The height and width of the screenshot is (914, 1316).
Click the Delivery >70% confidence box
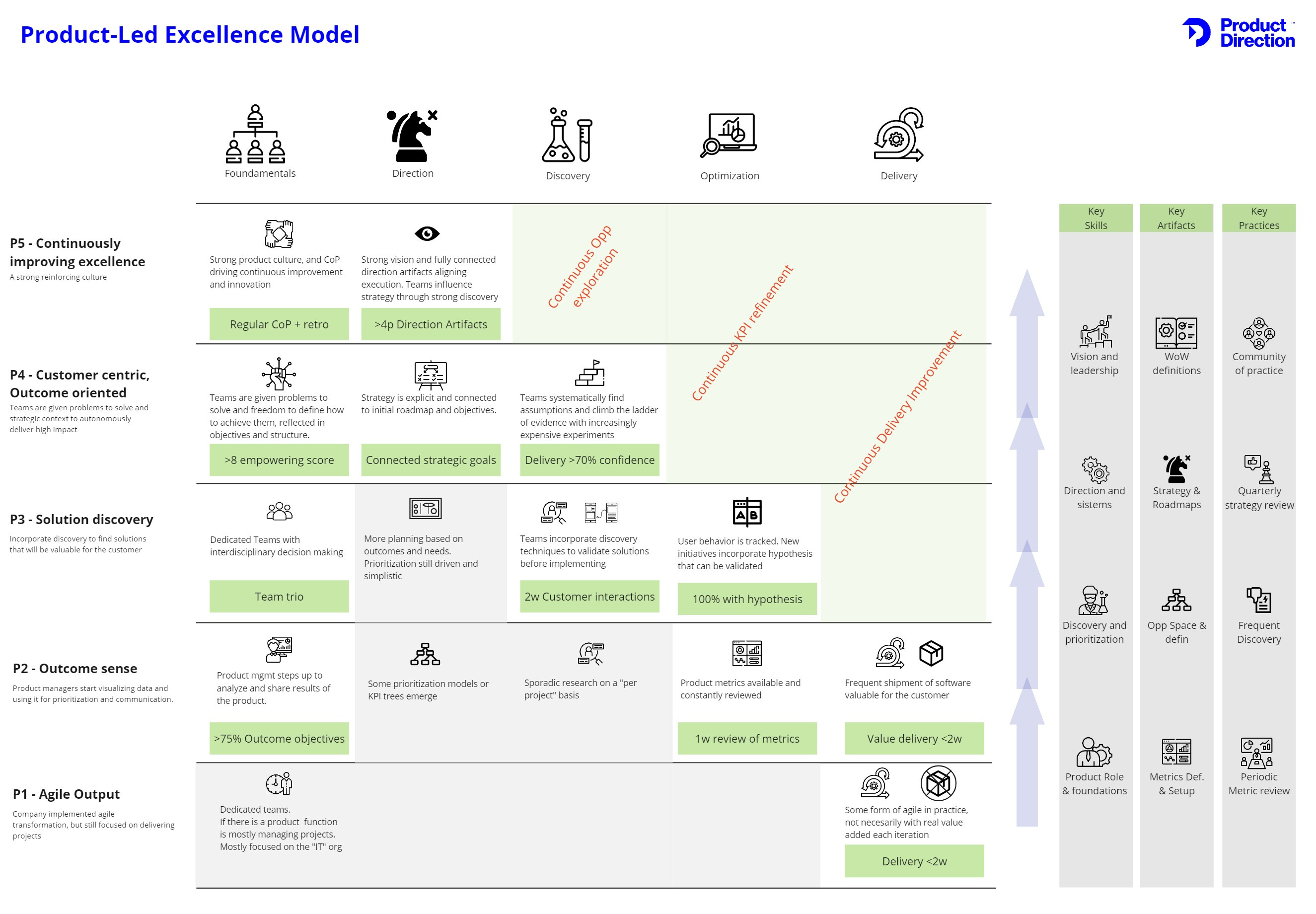[x=589, y=460]
